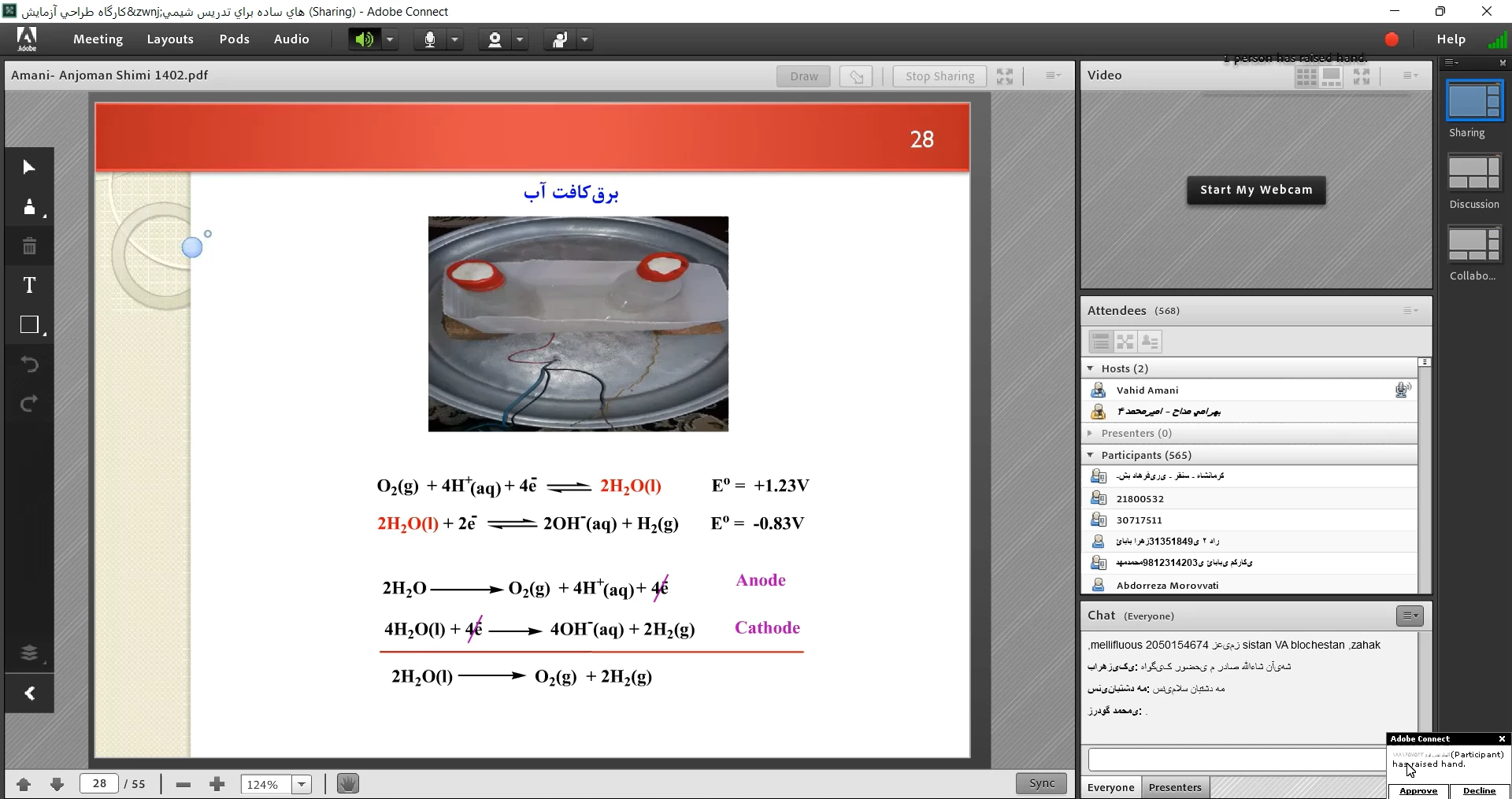Click the Stop Sharing button
The height and width of the screenshot is (799, 1512).
point(939,76)
